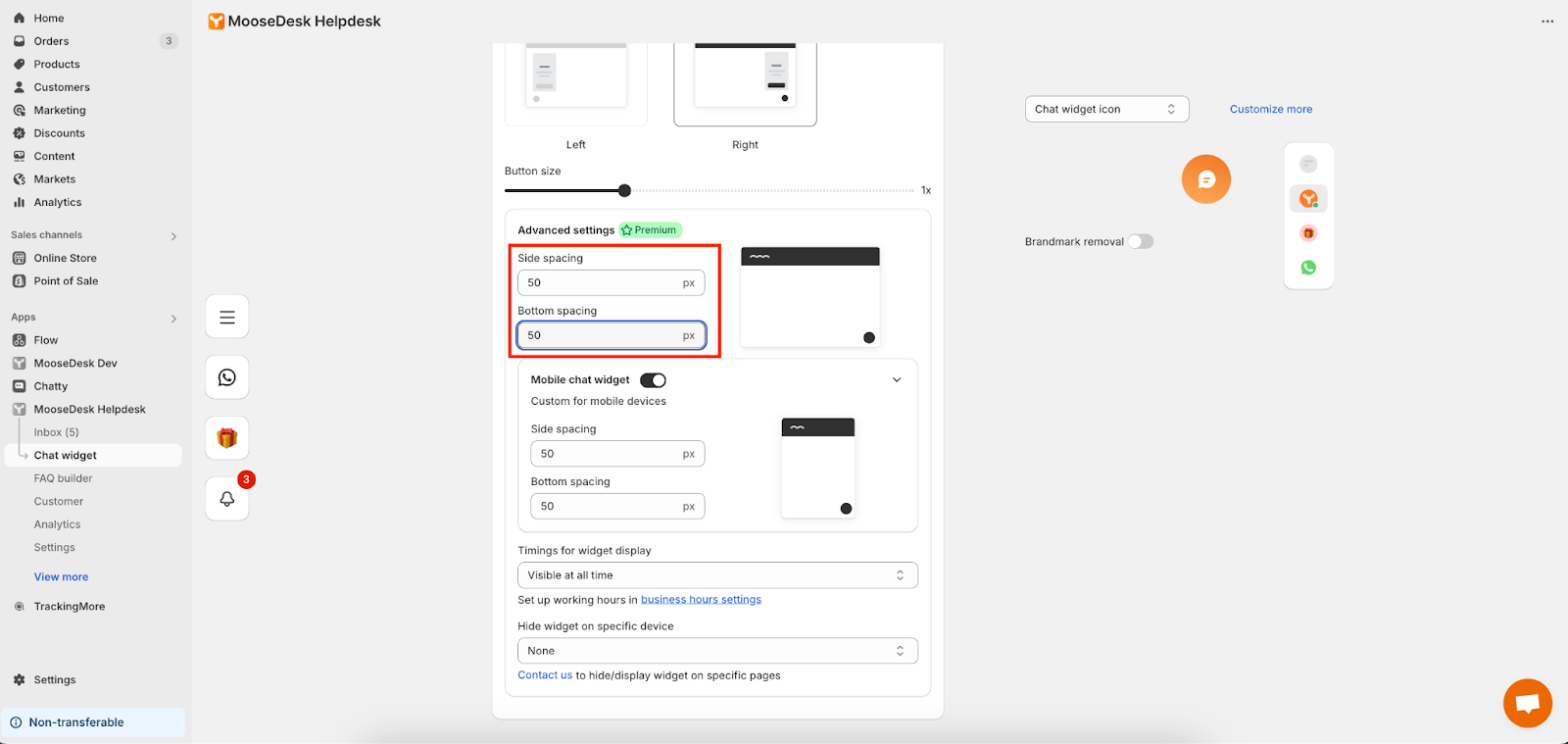
Task: Toggle the Brandmark removal switch
Action: click(1141, 241)
